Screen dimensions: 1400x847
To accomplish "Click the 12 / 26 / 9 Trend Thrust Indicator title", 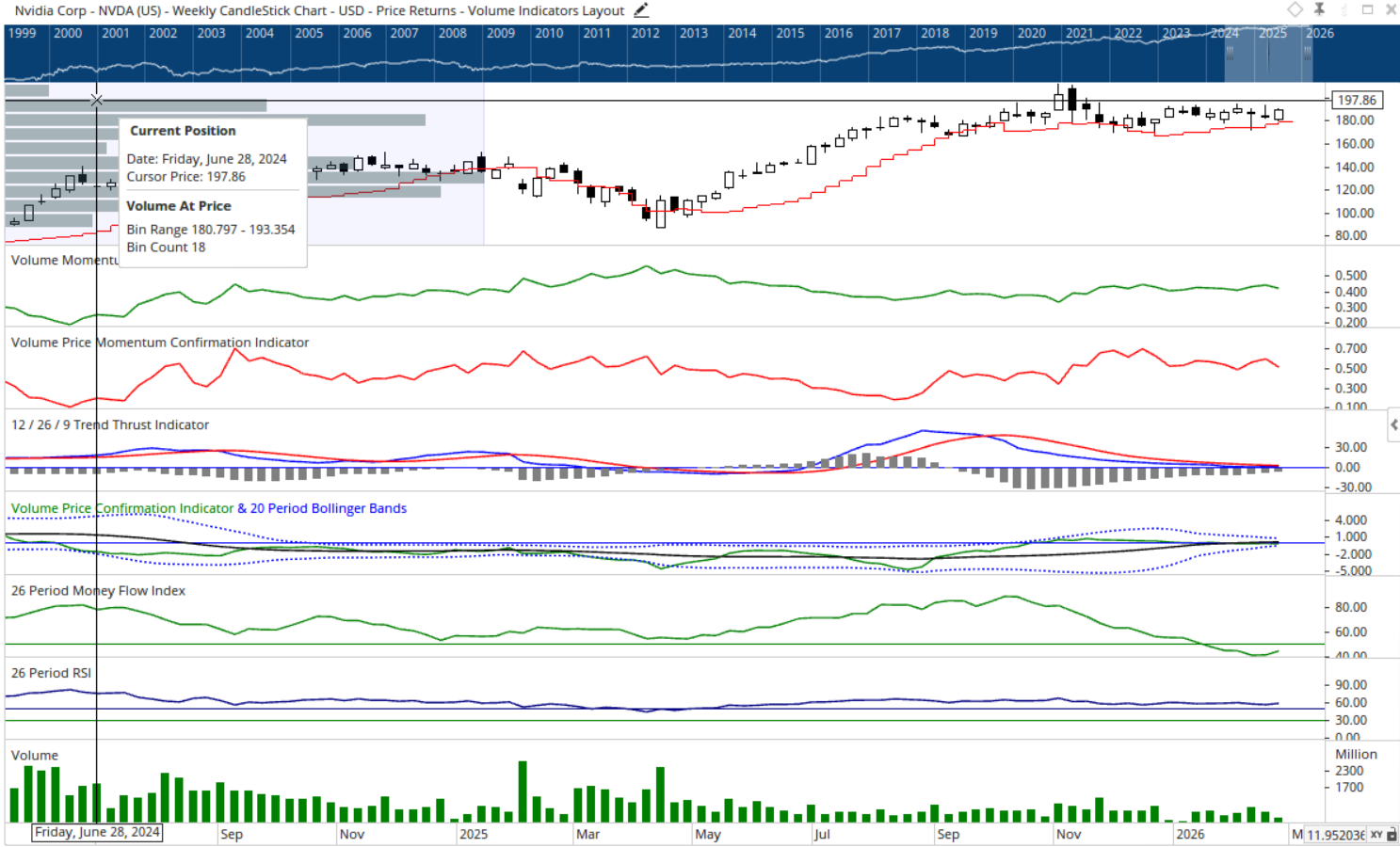I will [x=110, y=425].
